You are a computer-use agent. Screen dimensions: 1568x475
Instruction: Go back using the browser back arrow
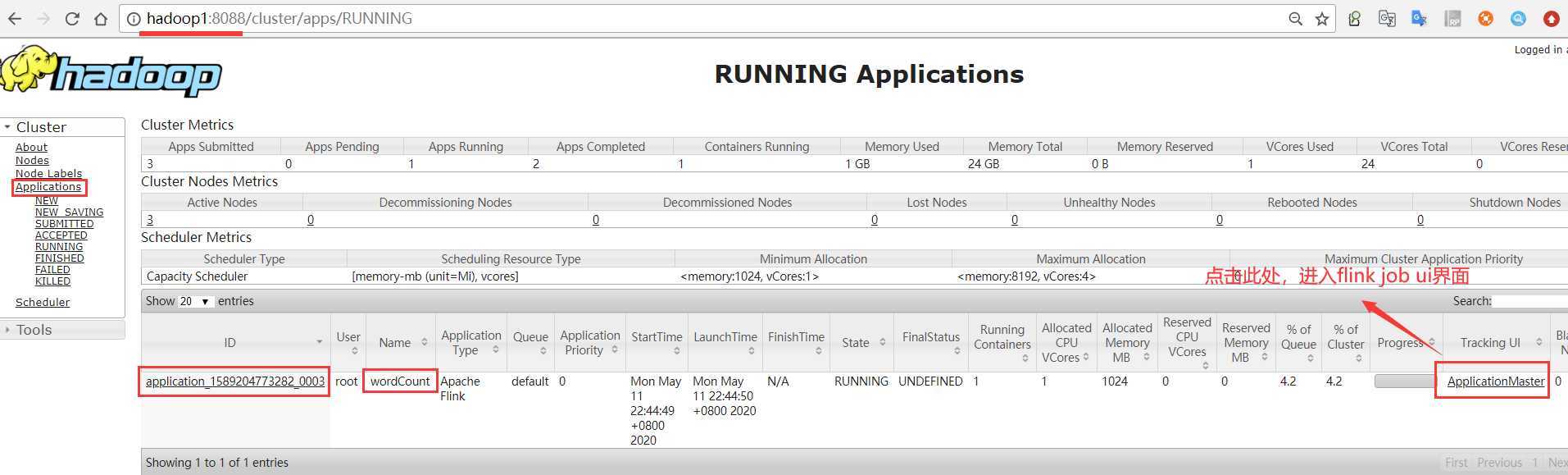(x=14, y=18)
